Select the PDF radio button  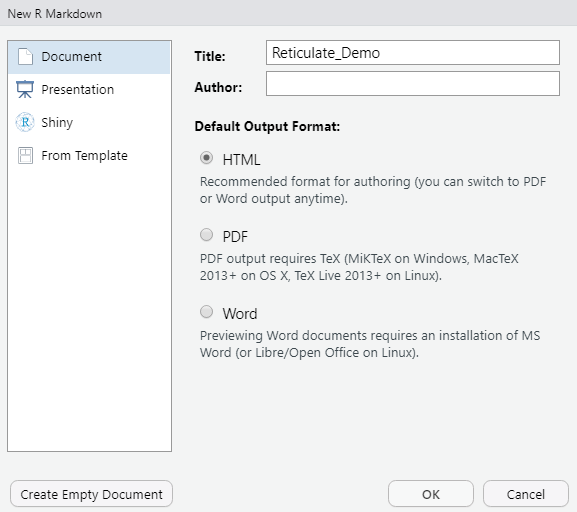206,235
